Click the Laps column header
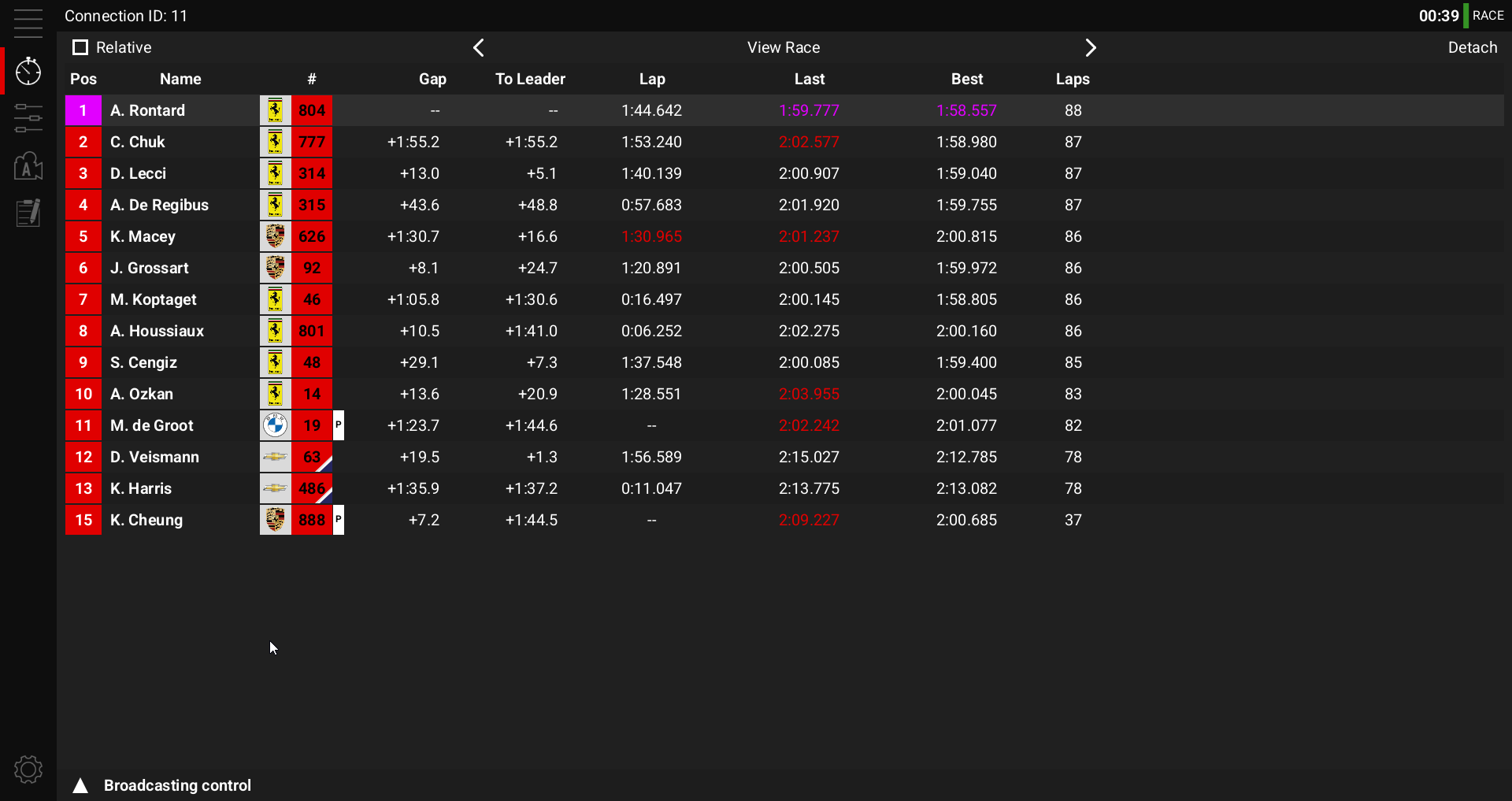 [1073, 79]
